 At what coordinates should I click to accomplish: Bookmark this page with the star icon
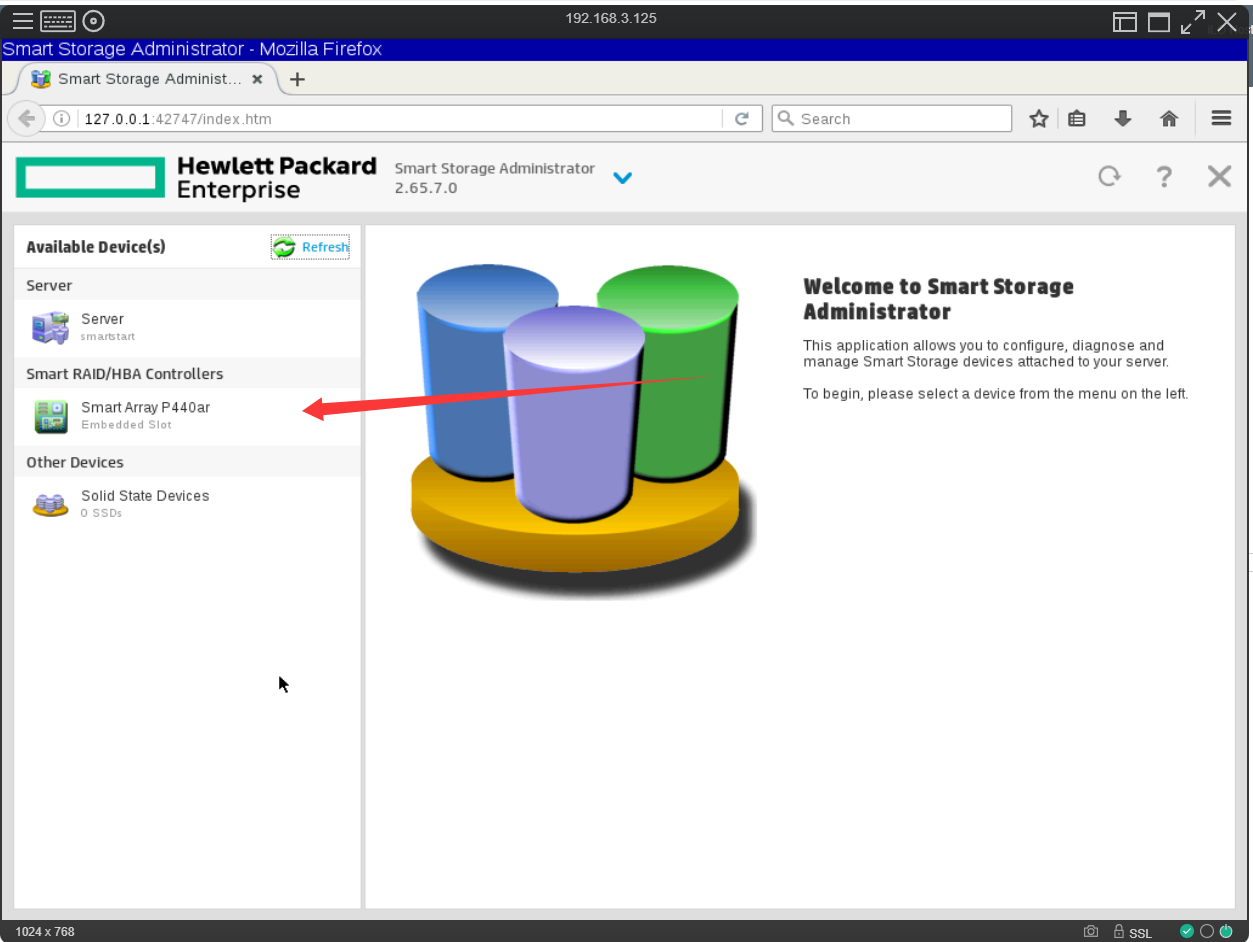(x=1039, y=119)
